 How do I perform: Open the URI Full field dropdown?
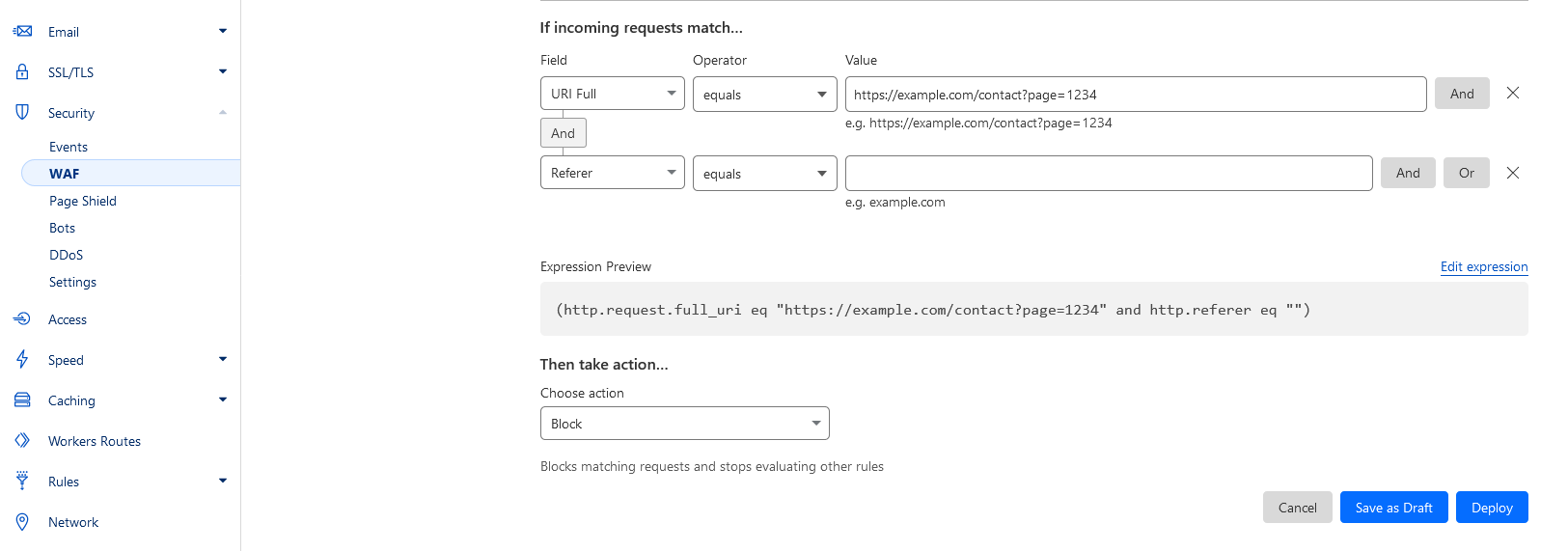(x=612, y=94)
